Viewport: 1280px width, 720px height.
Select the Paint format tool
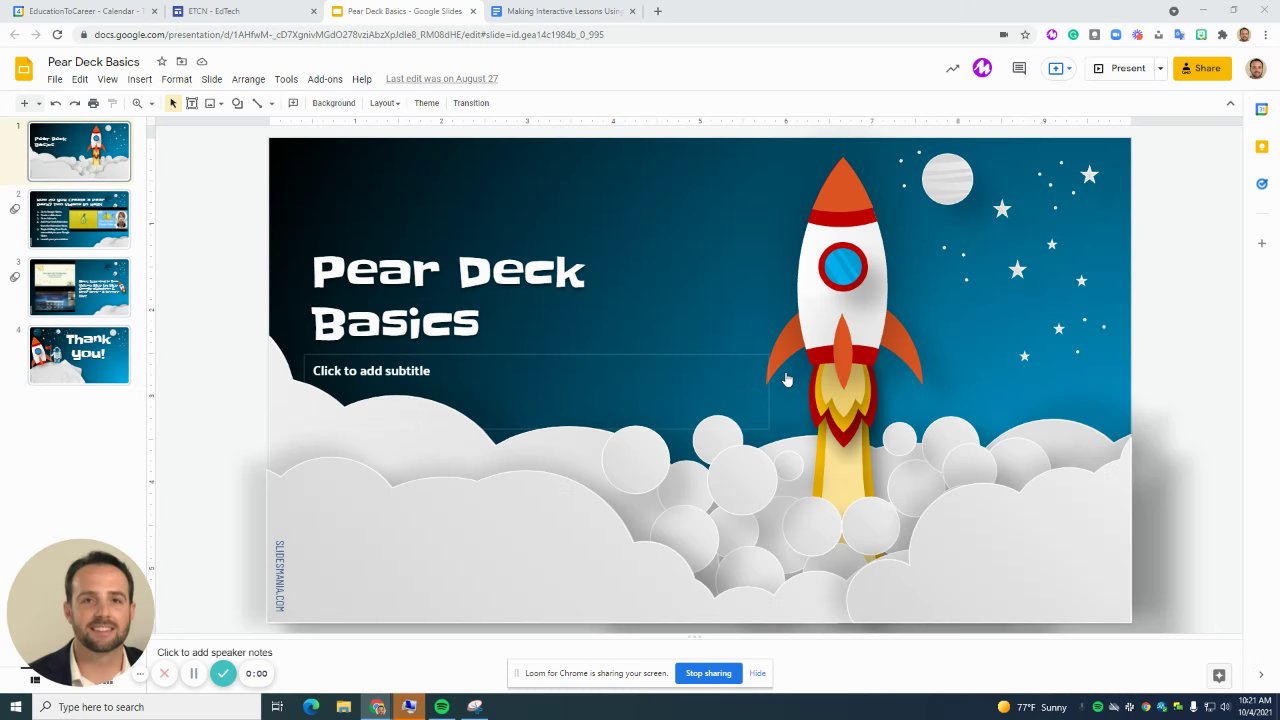pos(112,103)
